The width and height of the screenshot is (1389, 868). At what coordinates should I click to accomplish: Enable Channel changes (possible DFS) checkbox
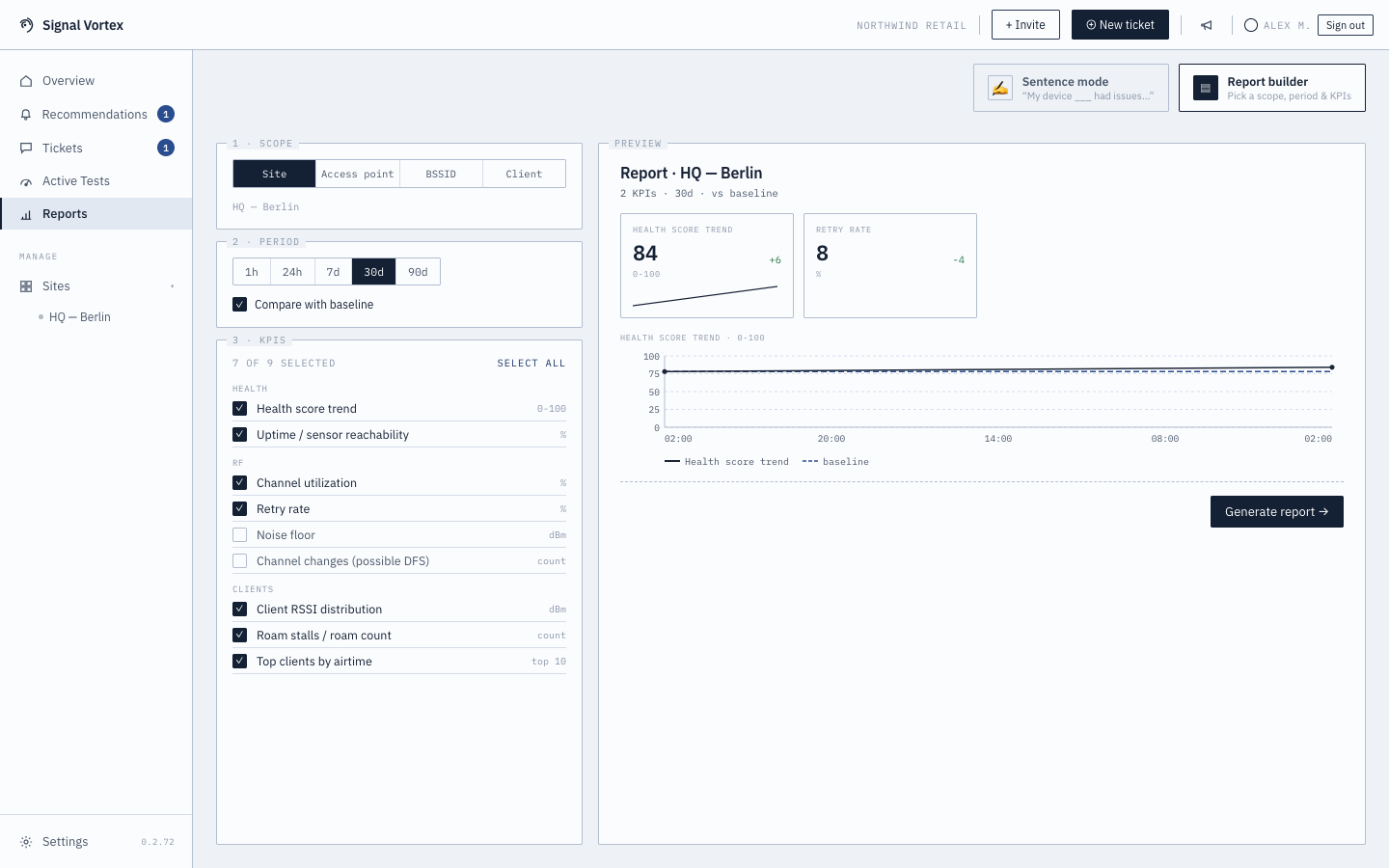pyautogui.click(x=240, y=561)
